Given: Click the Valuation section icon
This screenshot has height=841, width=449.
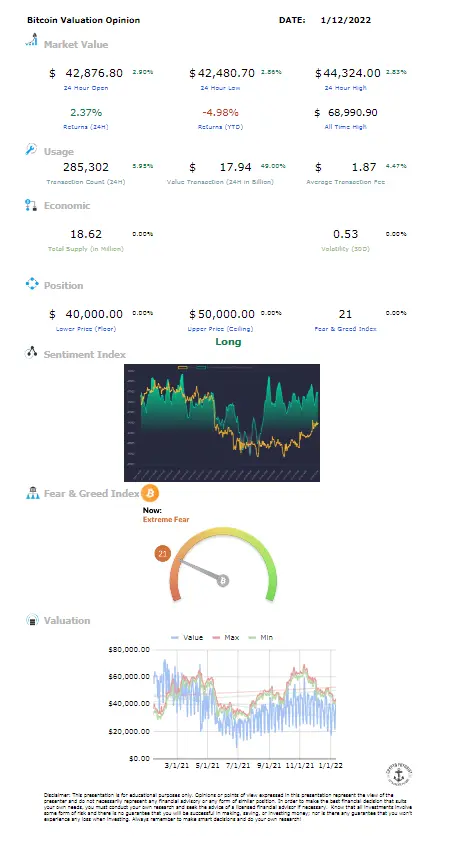Looking at the screenshot, I should click(x=32, y=620).
